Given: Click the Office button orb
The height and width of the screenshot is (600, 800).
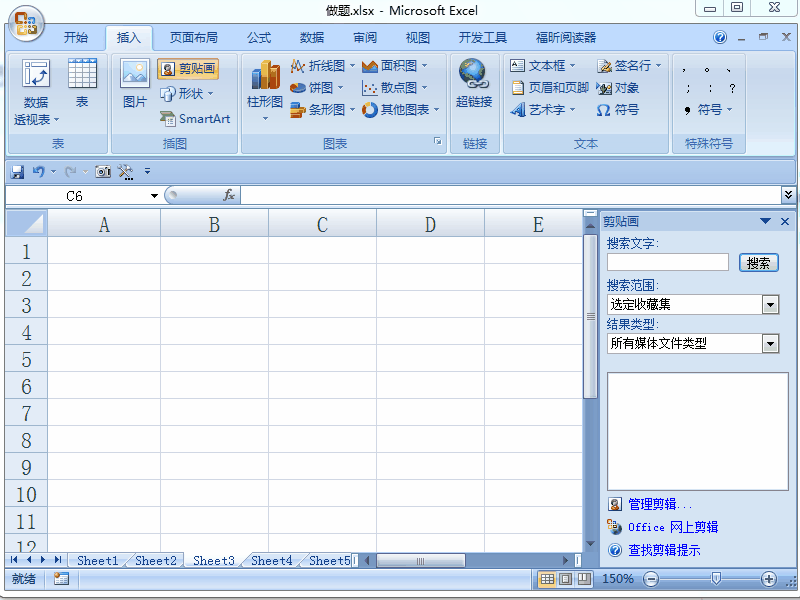Looking at the screenshot, I should 26,24.
